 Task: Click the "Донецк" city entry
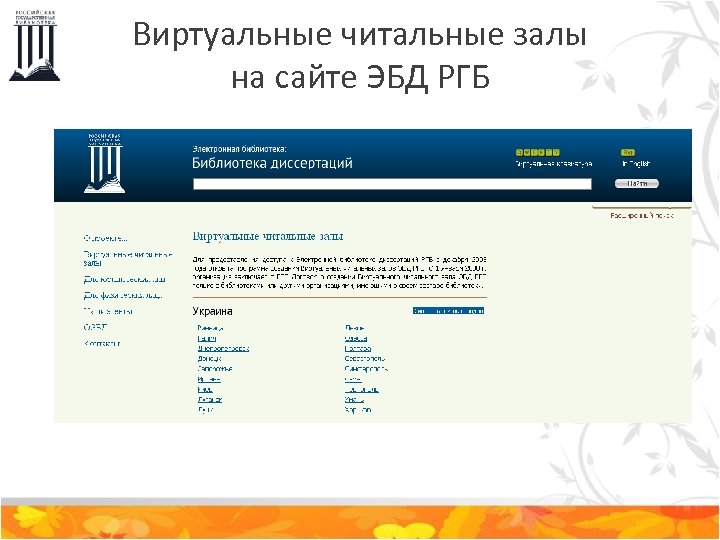209,359
